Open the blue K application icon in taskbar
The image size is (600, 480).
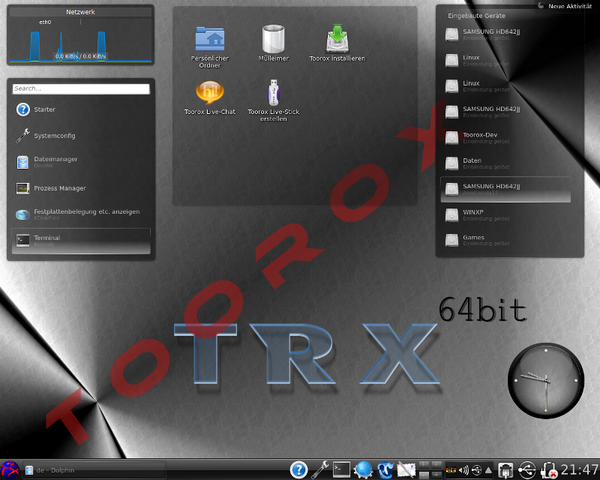coord(385,470)
